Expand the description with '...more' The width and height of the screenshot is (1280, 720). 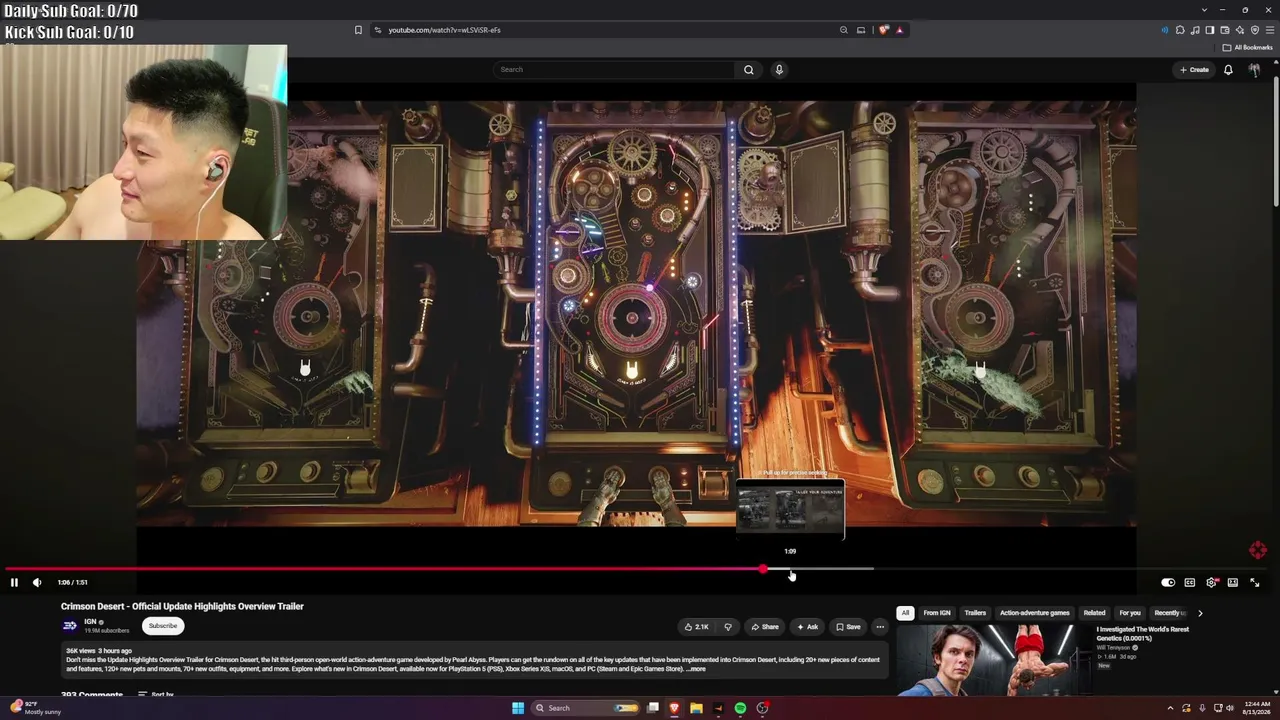pyautogui.click(x=696, y=669)
